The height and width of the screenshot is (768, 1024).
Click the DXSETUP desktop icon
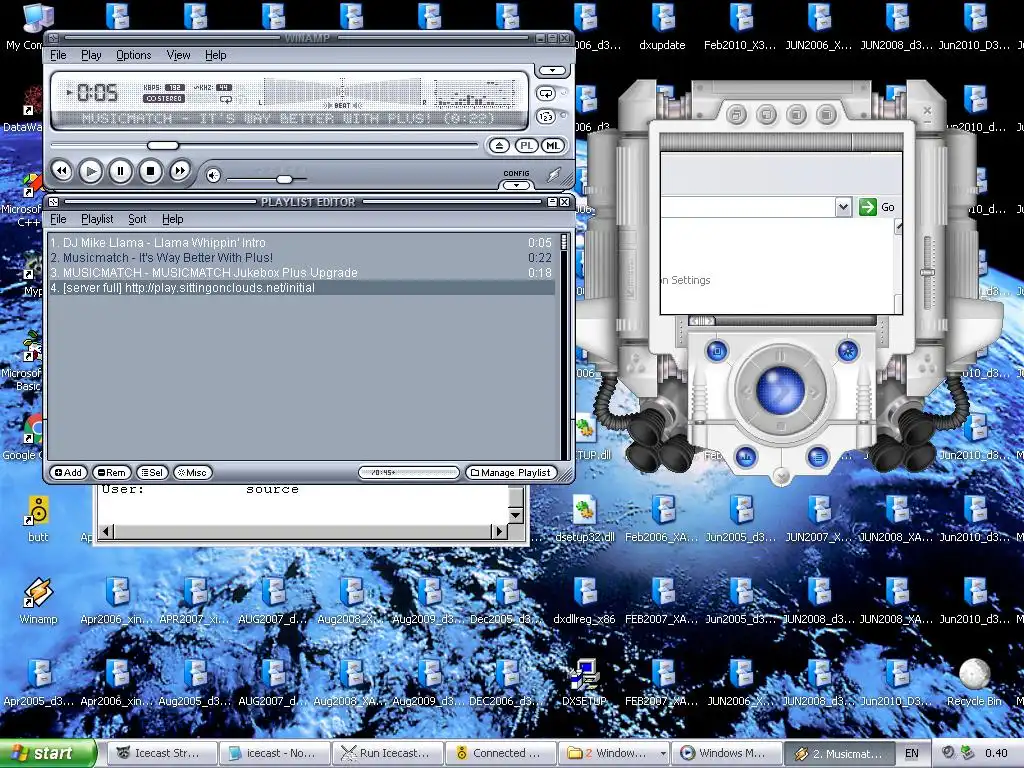point(584,682)
